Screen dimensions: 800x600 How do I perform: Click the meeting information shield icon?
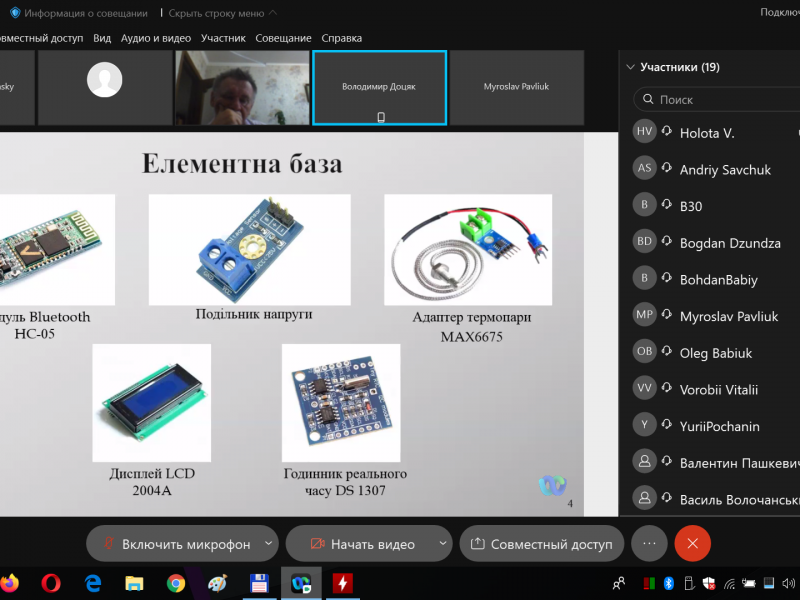tap(15, 13)
